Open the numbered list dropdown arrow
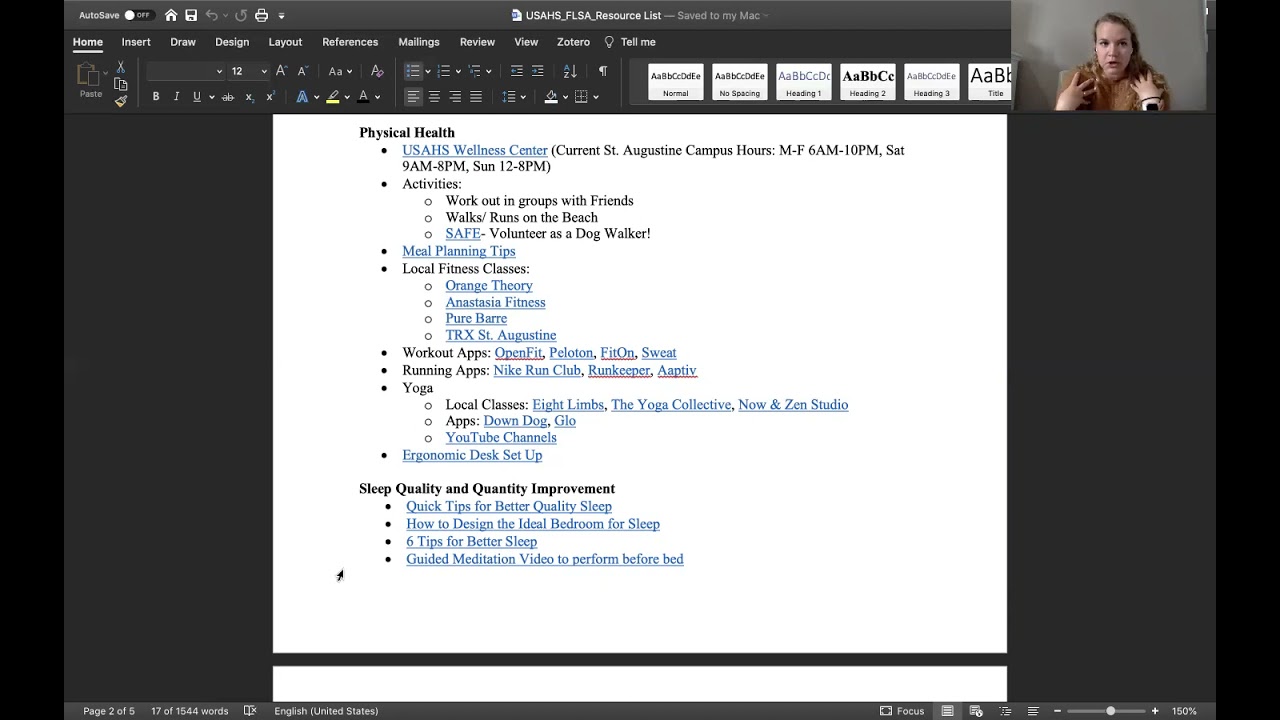The image size is (1280, 720). 458,72
